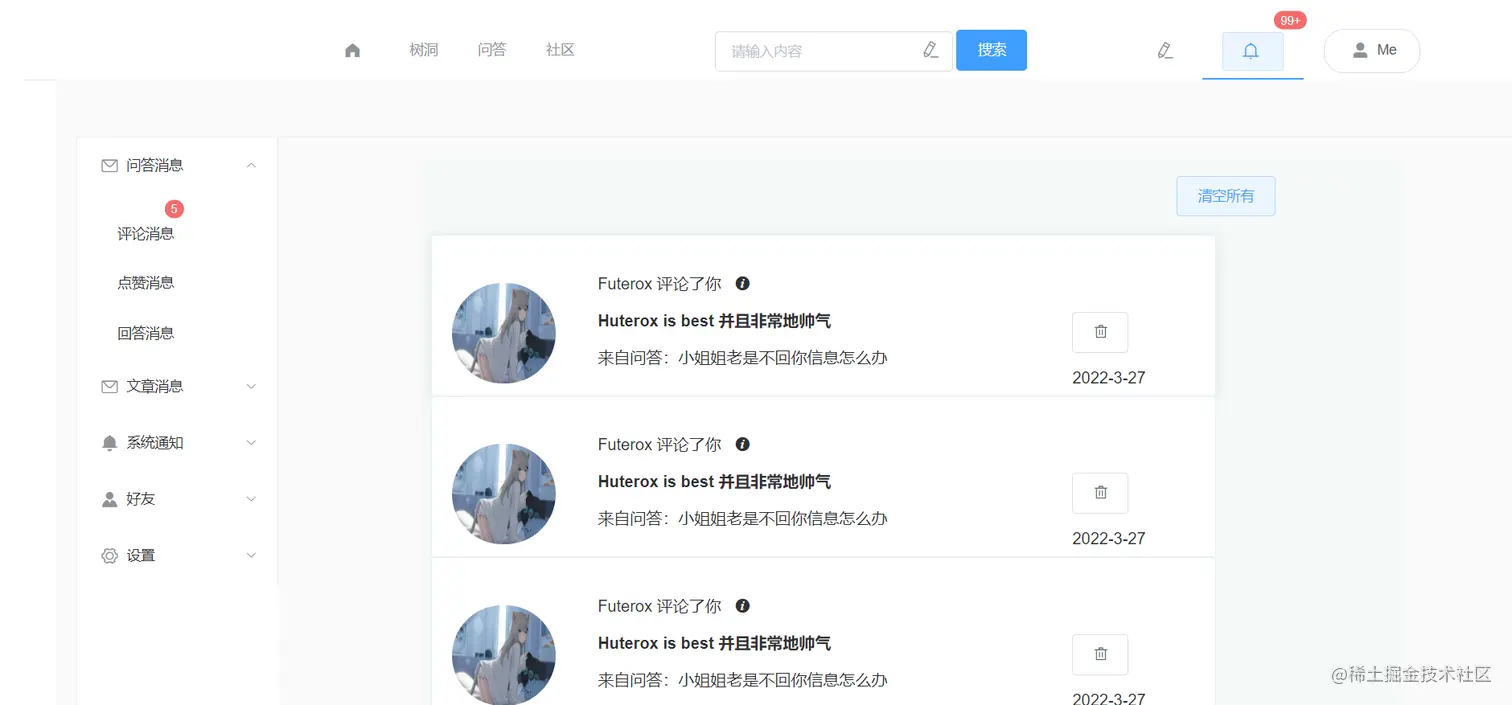Click the person icon beside 好友
Image resolution: width=1512 pixels, height=705 pixels.
point(109,498)
